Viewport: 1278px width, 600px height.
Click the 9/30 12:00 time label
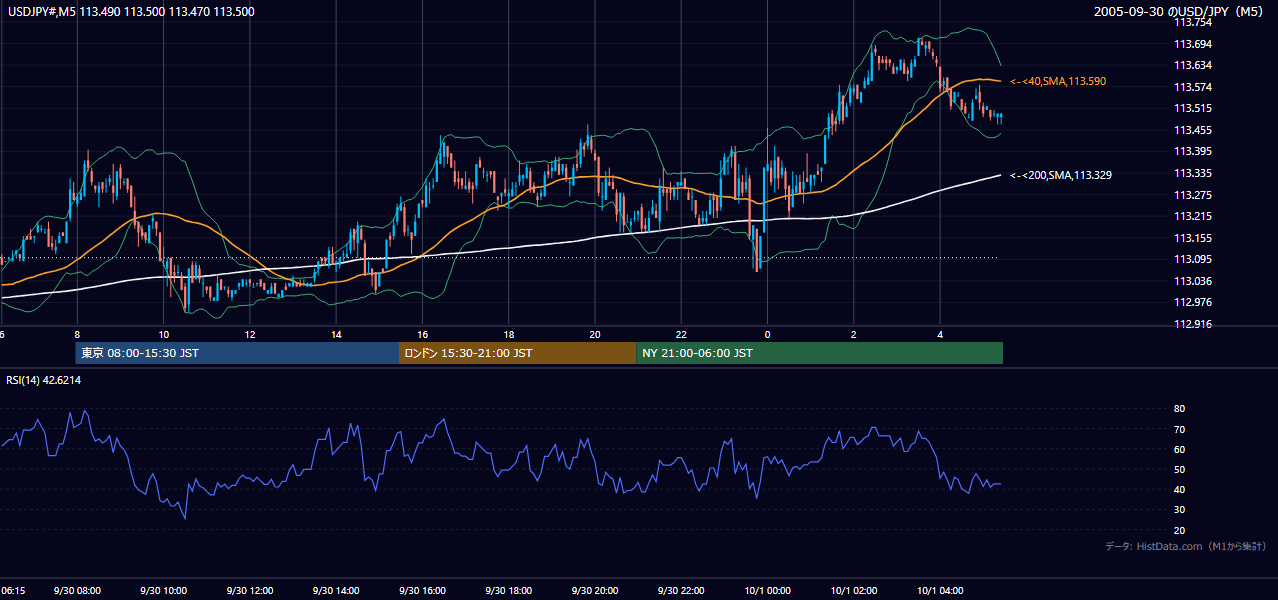[x=250, y=590]
